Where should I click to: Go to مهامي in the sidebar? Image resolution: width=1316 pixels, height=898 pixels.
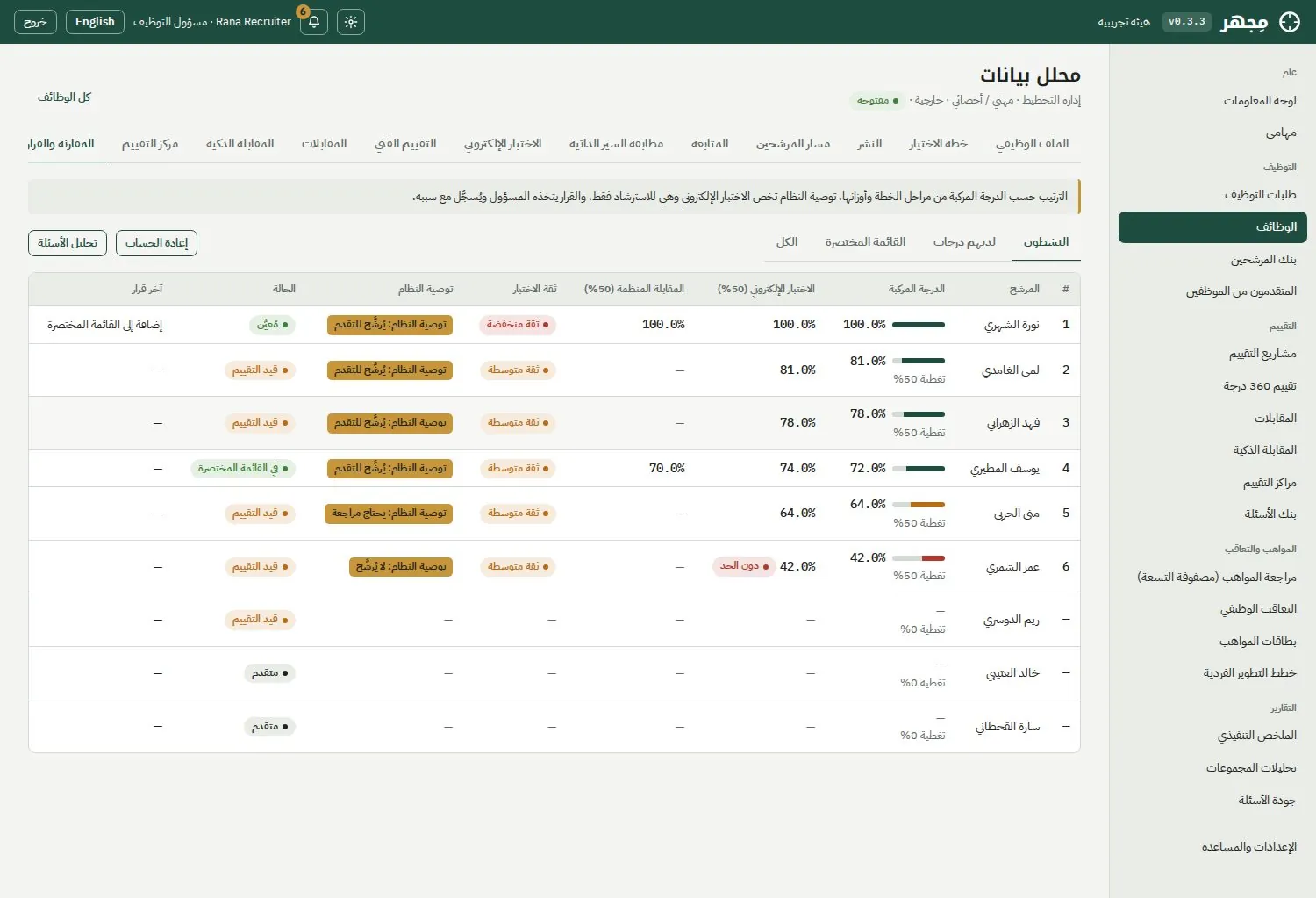click(x=1212, y=133)
